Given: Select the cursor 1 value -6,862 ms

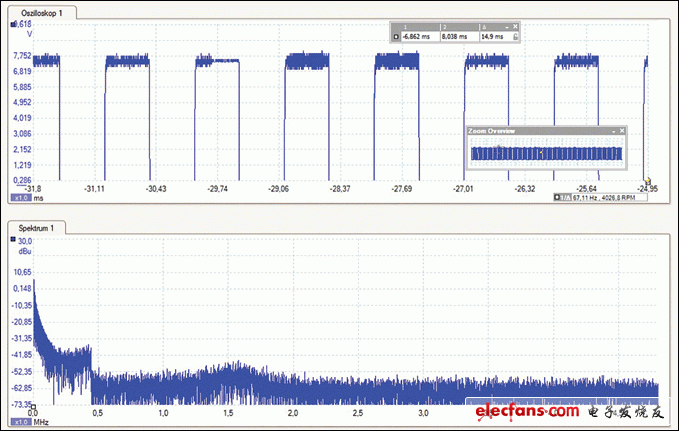Looking at the screenshot, I should (x=417, y=36).
